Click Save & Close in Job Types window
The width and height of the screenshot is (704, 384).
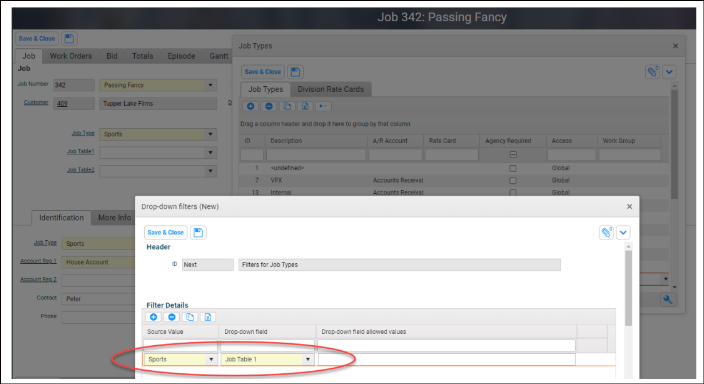click(x=263, y=72)
